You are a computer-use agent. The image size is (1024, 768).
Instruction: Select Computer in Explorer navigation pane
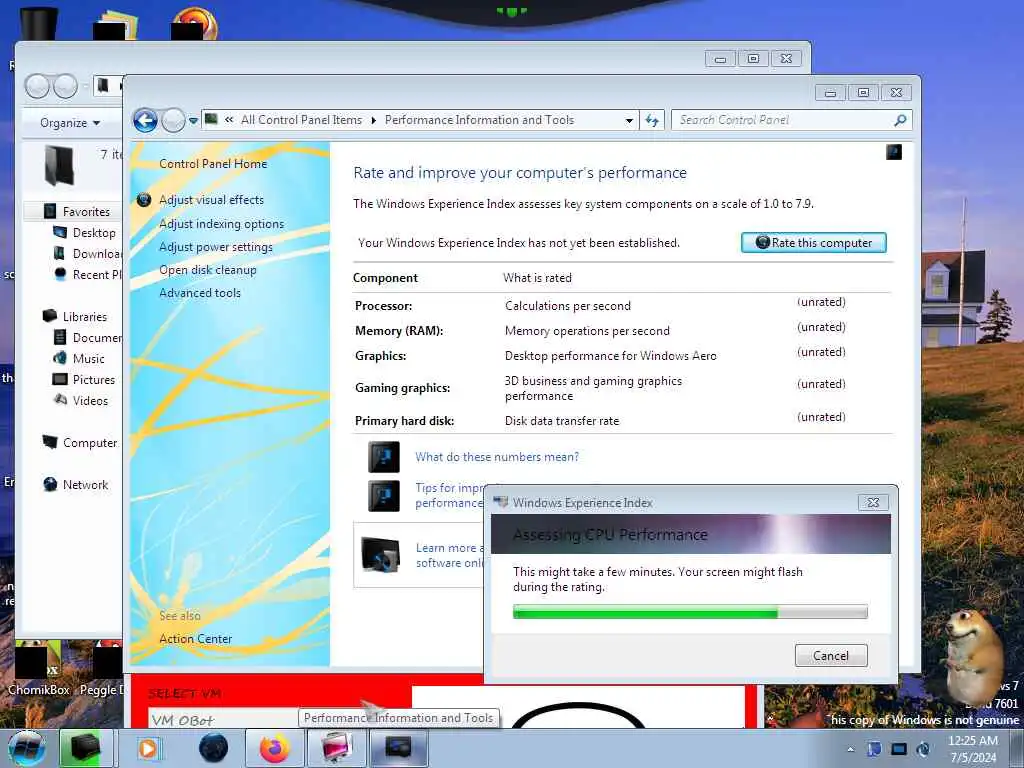(90, 443)
